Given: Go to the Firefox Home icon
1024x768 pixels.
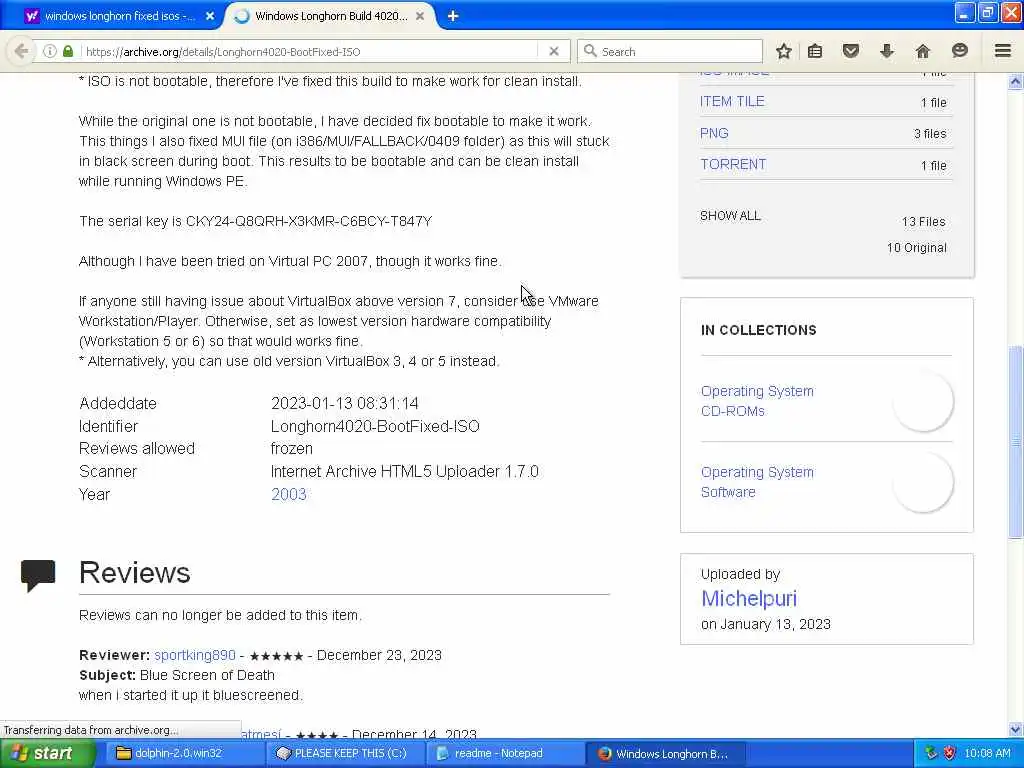Looking at the screenshot, I should point(922,51).
